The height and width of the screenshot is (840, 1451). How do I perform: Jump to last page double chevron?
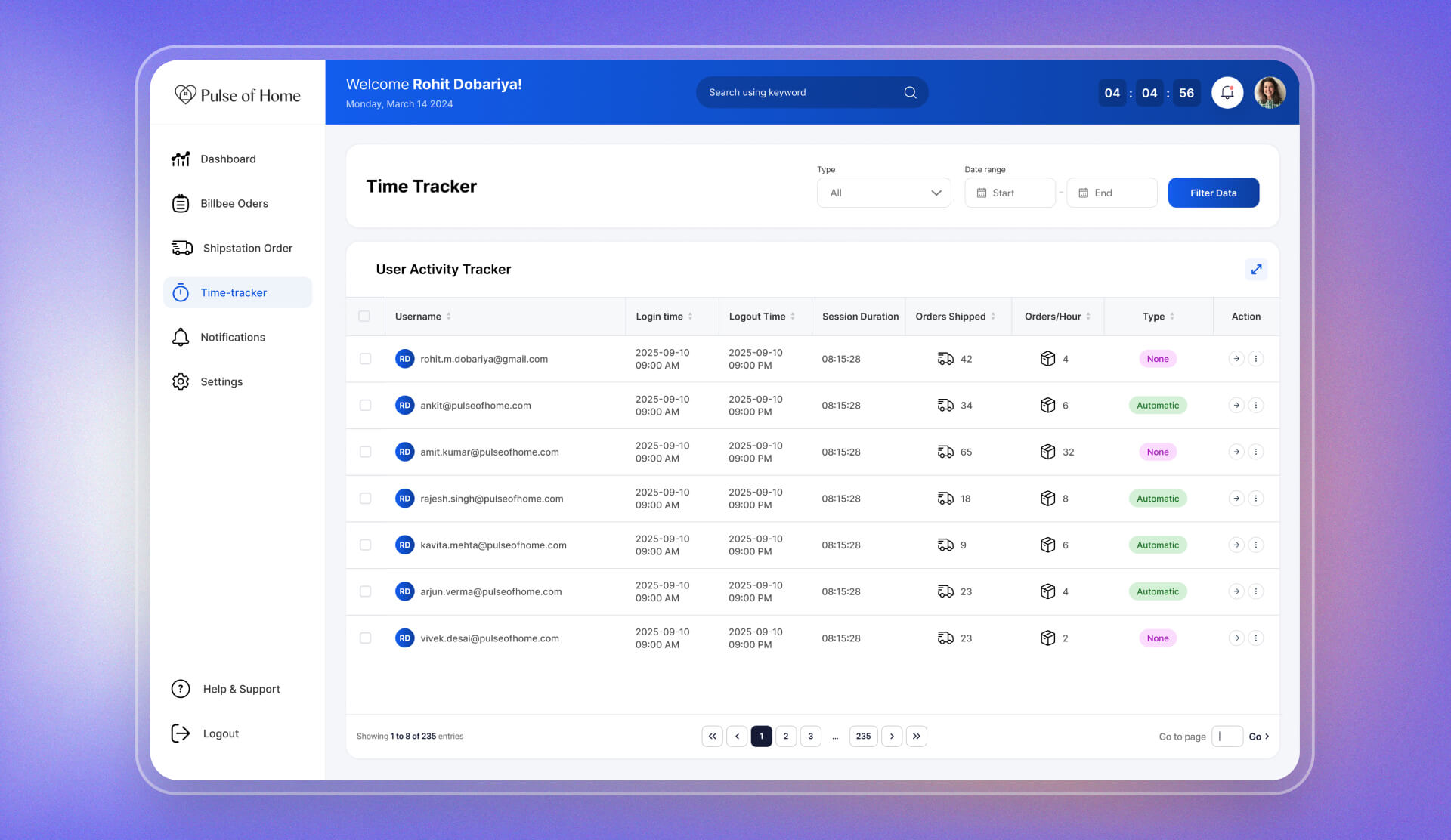917,737
